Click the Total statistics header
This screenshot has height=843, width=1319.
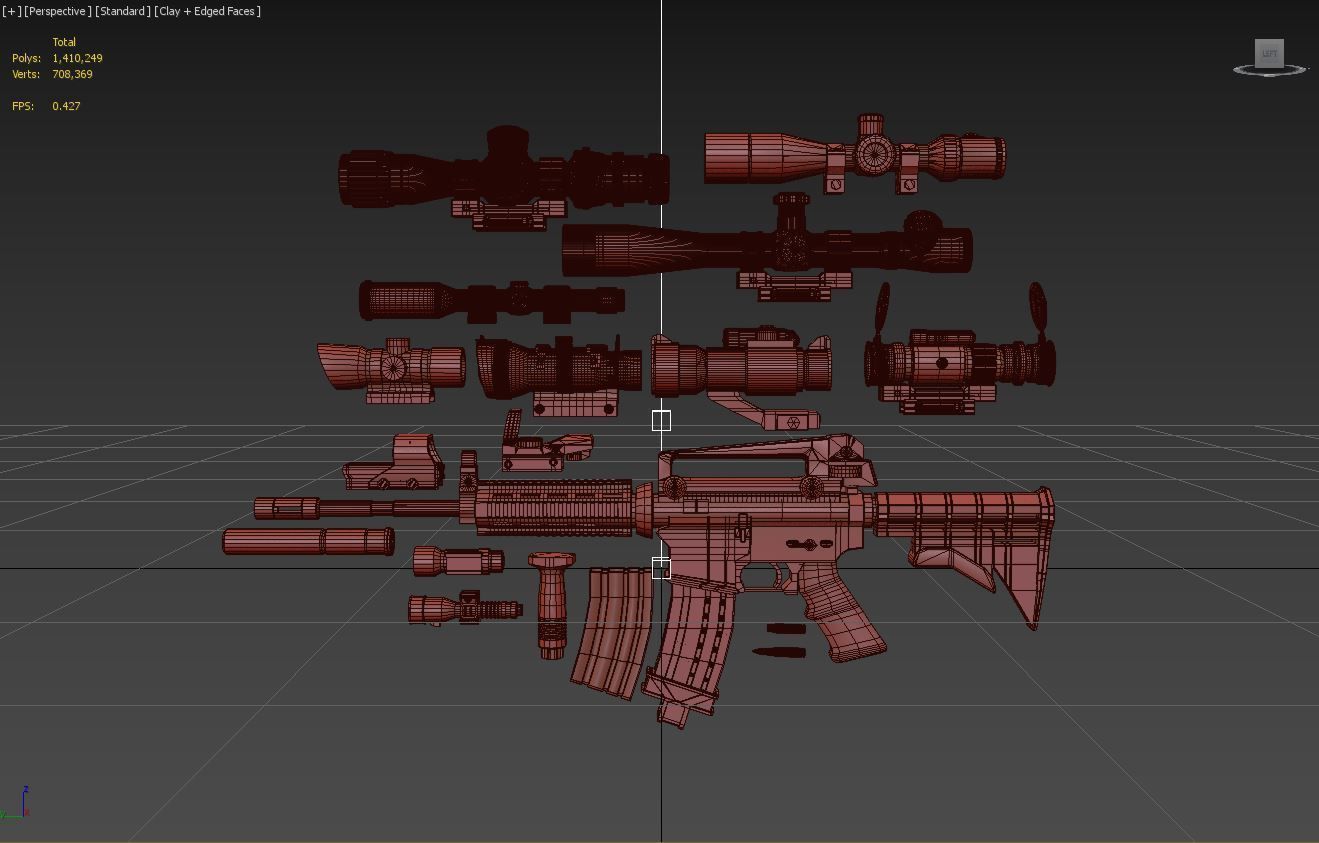pos(64,42)
